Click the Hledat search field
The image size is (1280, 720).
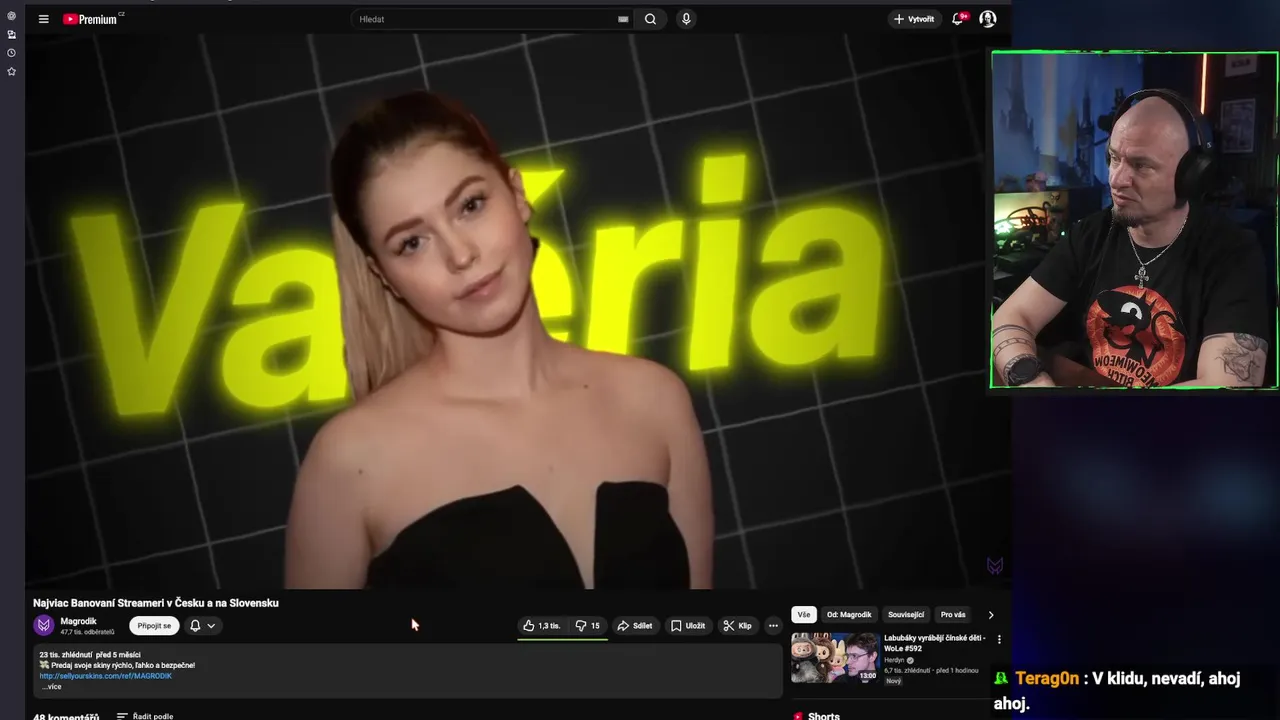click(x=486, y=19)
